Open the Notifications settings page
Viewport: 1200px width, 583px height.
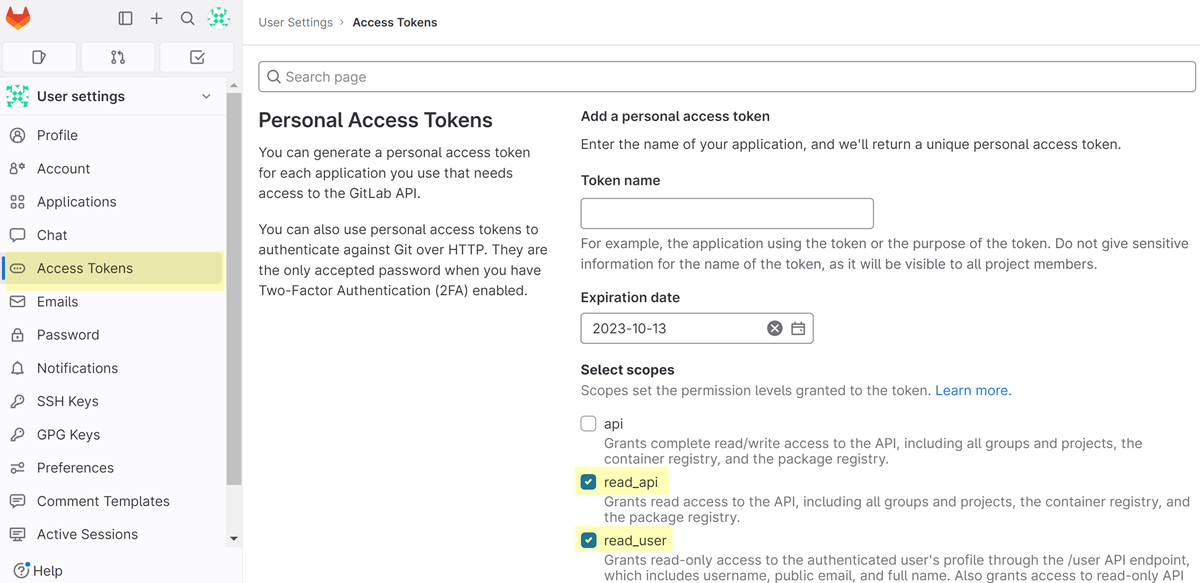point(77,368)
